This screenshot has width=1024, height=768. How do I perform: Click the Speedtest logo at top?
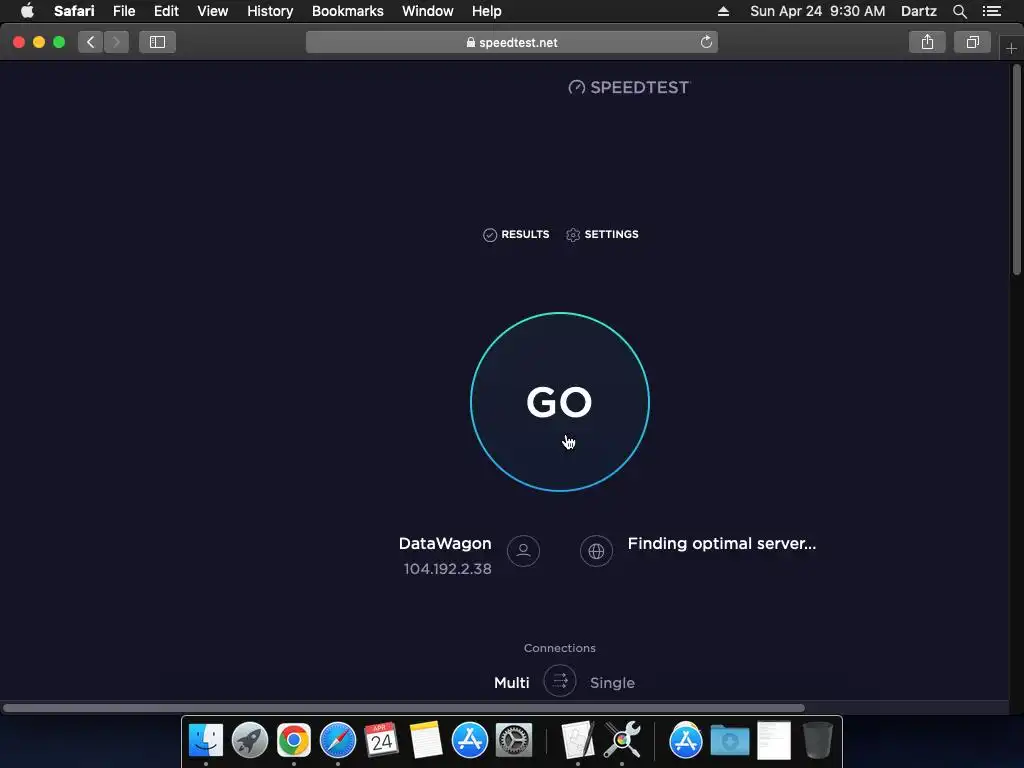point(629,88)
